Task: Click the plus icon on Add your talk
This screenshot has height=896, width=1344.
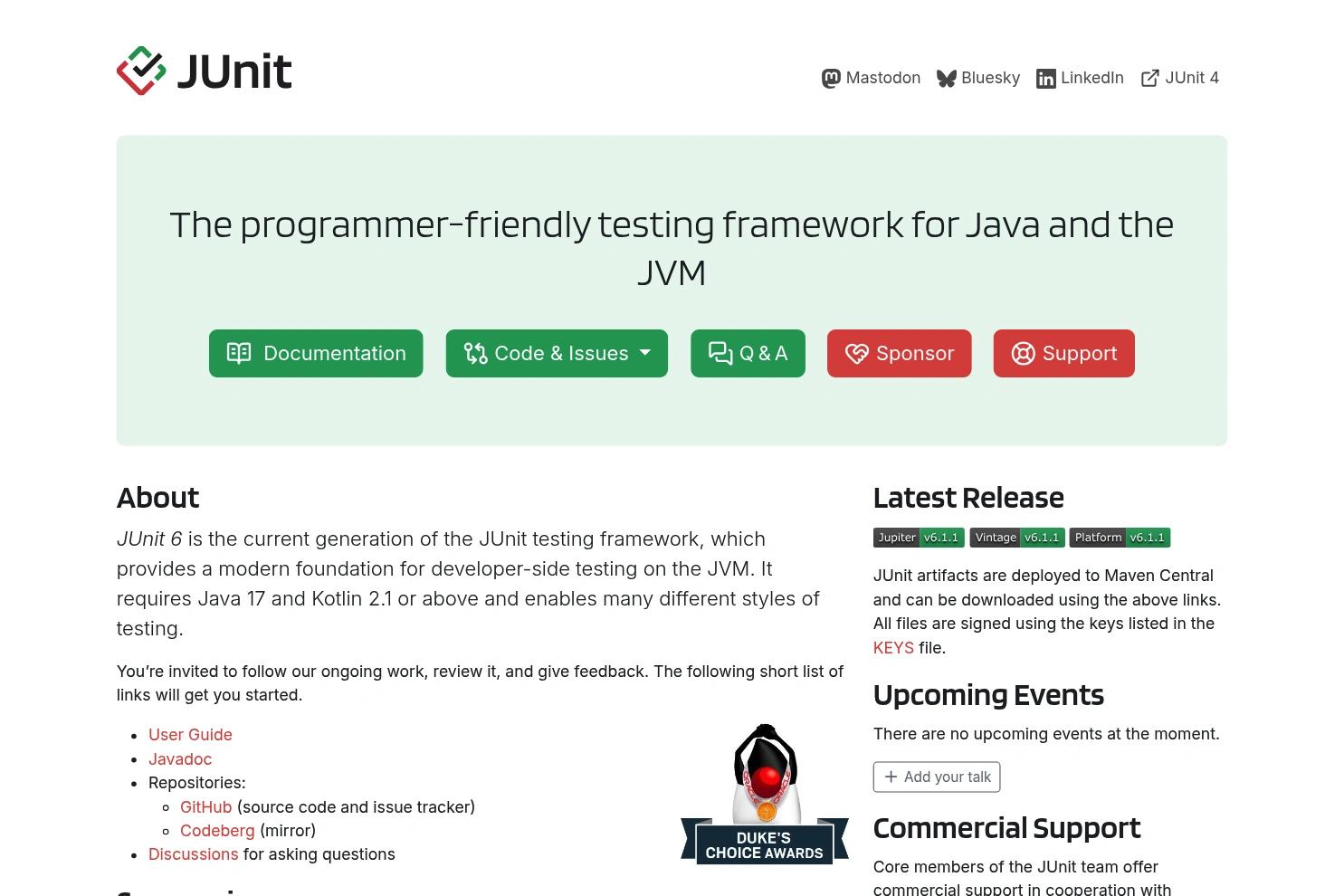Action: [x=891, y=777]
